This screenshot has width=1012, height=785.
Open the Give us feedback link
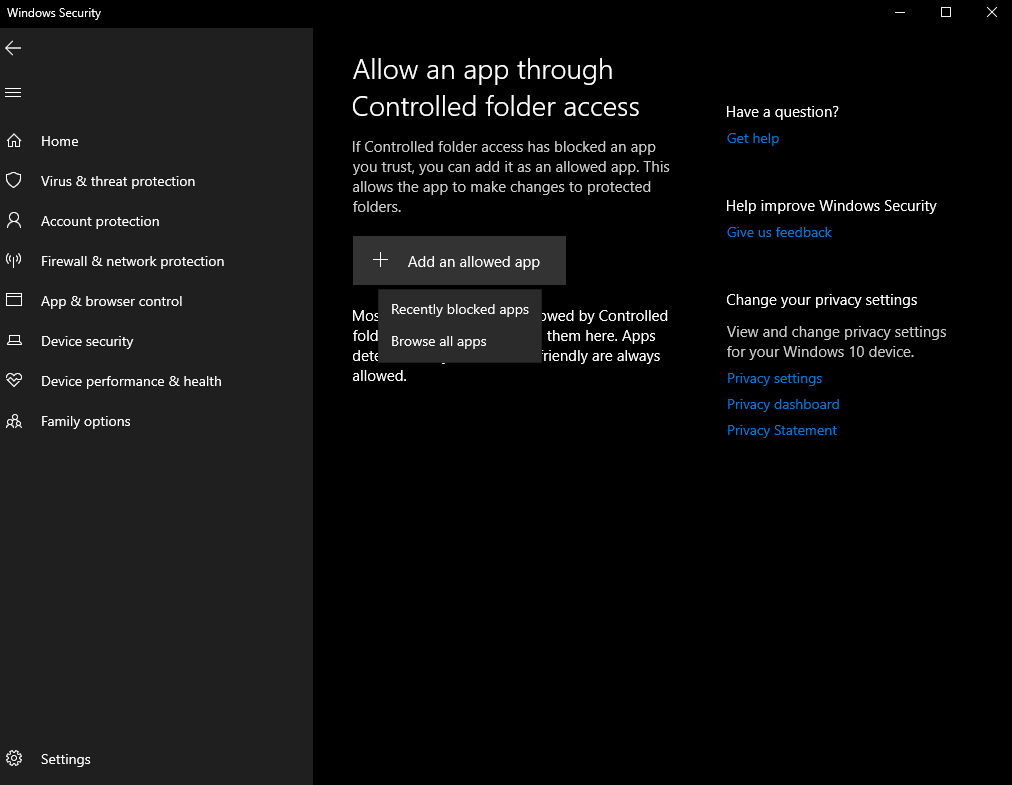click(x=779, y=232)
